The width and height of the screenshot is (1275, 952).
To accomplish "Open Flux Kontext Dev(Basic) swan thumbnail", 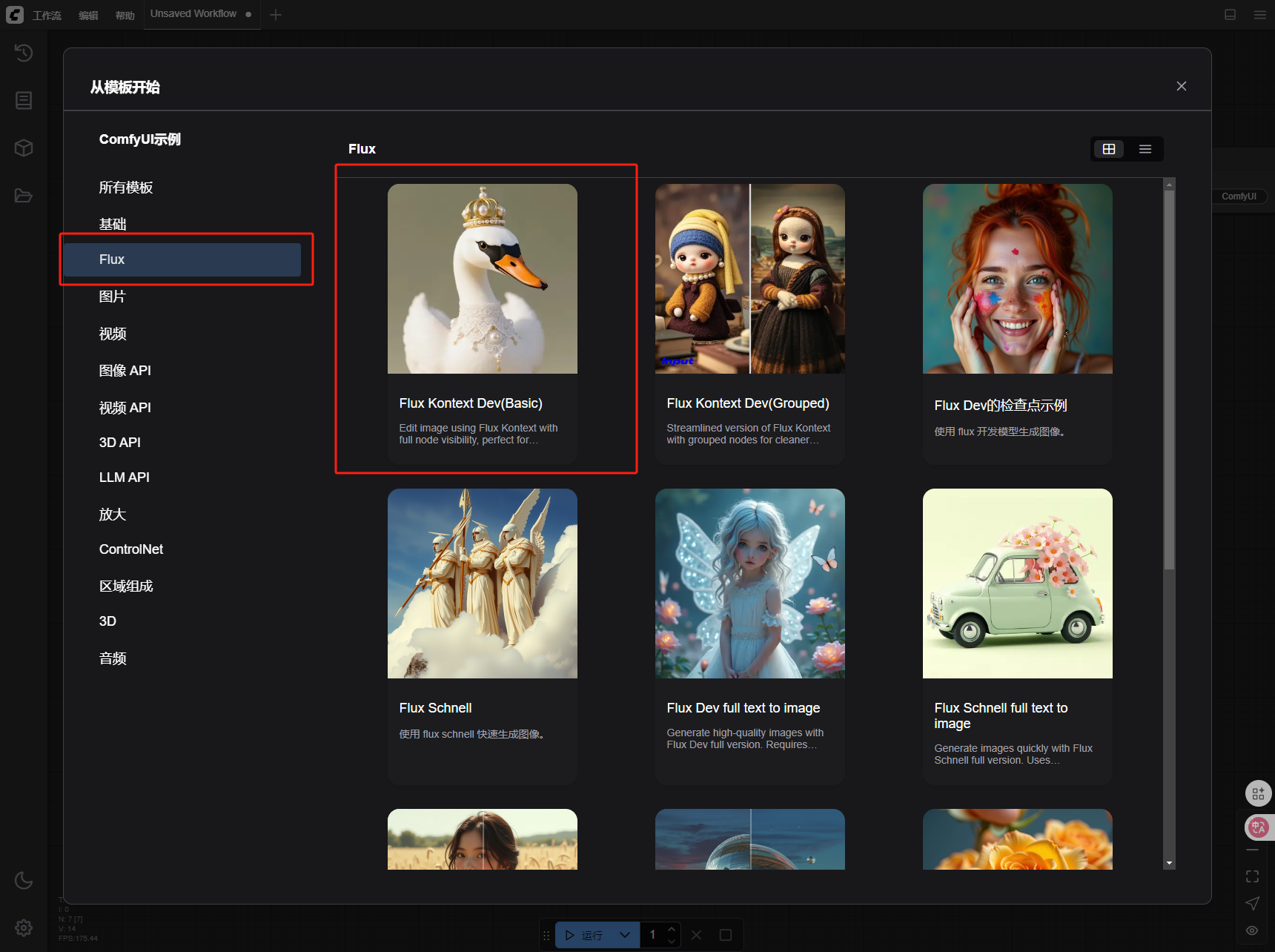I will pos(483,279).
